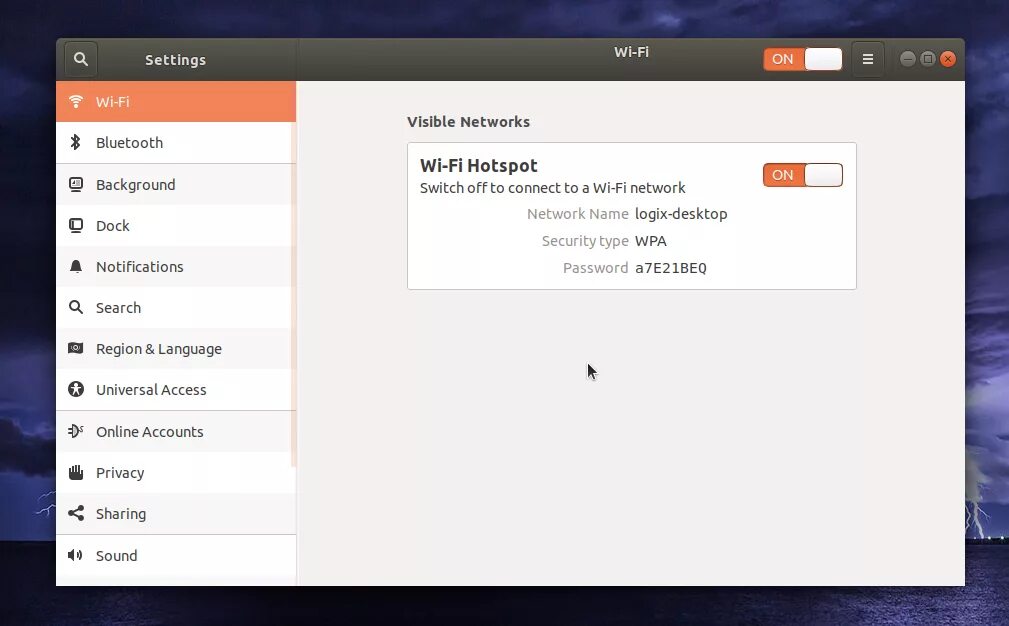Click 'Switch off to connect' description text

552,188
